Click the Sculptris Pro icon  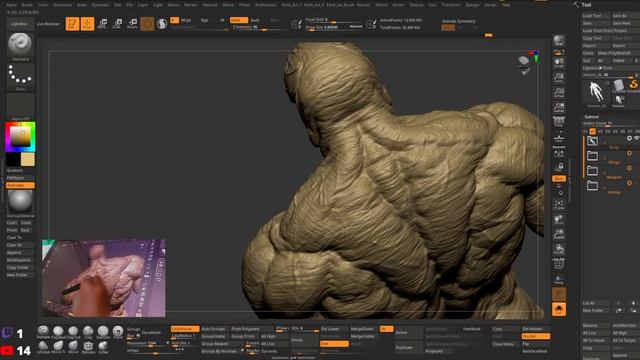[162, 24]
